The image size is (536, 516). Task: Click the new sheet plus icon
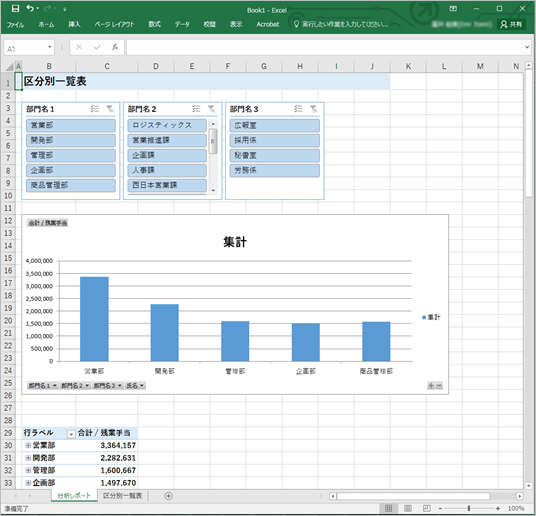coord(169,496)
